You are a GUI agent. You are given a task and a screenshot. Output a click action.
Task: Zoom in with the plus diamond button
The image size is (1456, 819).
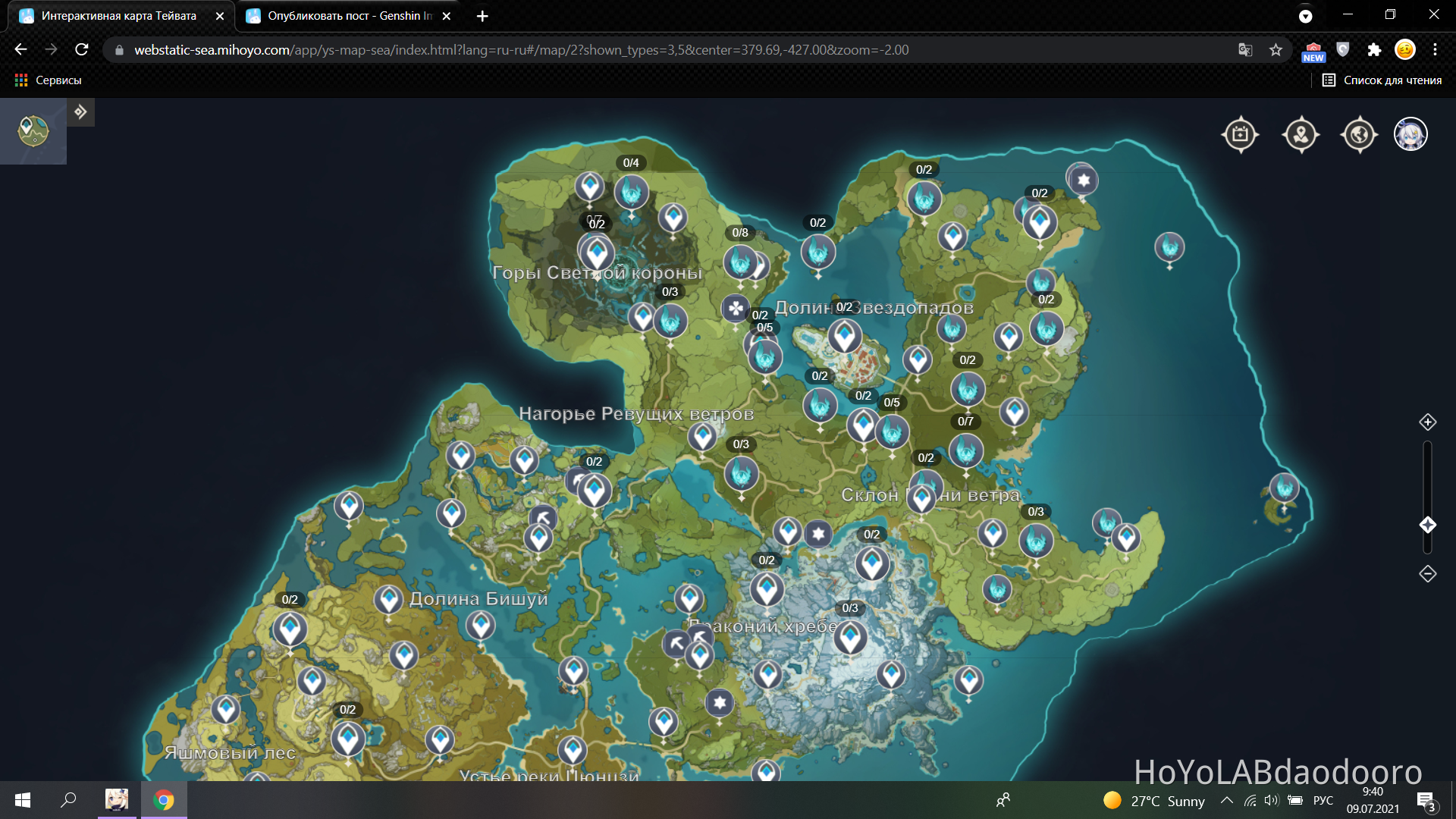1428,422
